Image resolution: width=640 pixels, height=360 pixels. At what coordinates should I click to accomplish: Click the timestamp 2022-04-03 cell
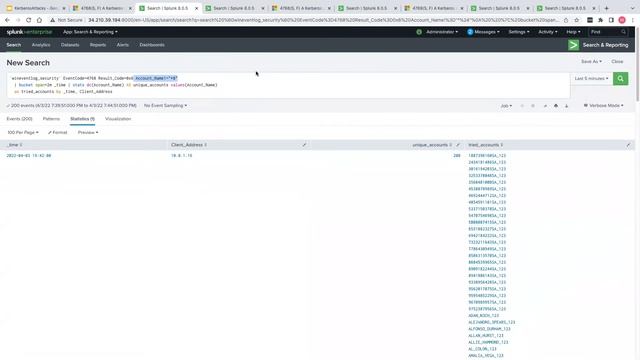(29, 156)
